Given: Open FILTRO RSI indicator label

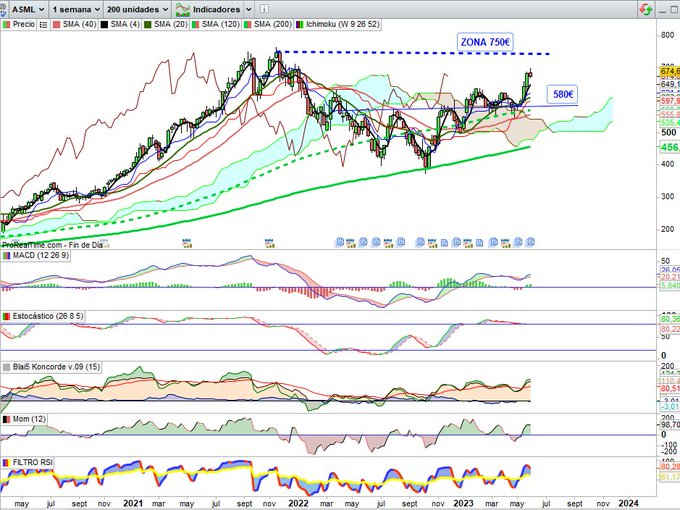Looking at the screenshot, I should [x=33, y=463].
